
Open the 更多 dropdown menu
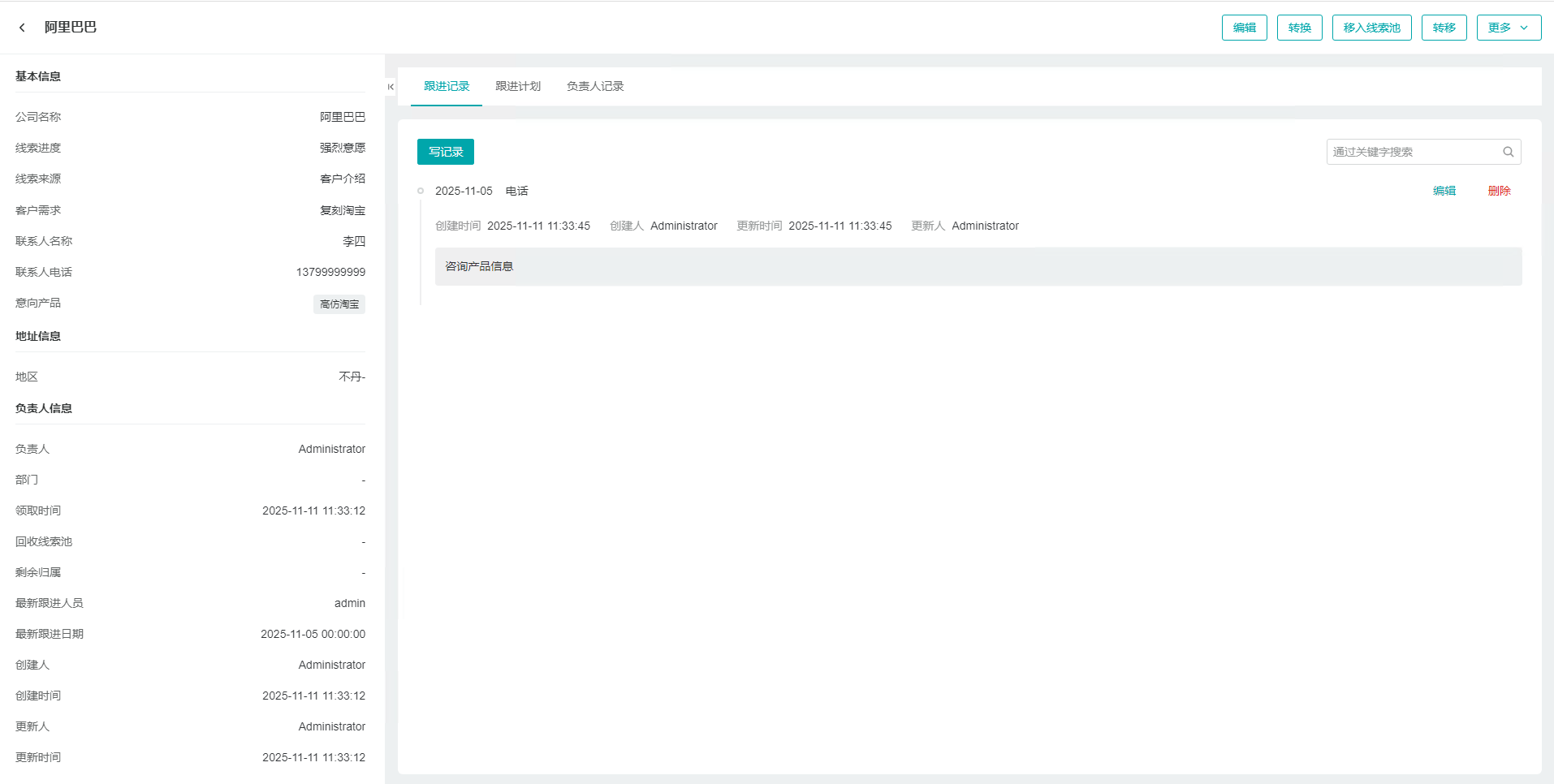[1509, 28]
